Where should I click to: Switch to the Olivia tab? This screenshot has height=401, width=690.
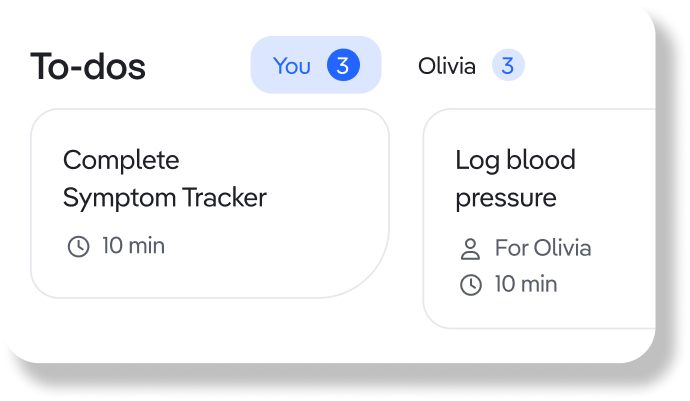point(471,66)
